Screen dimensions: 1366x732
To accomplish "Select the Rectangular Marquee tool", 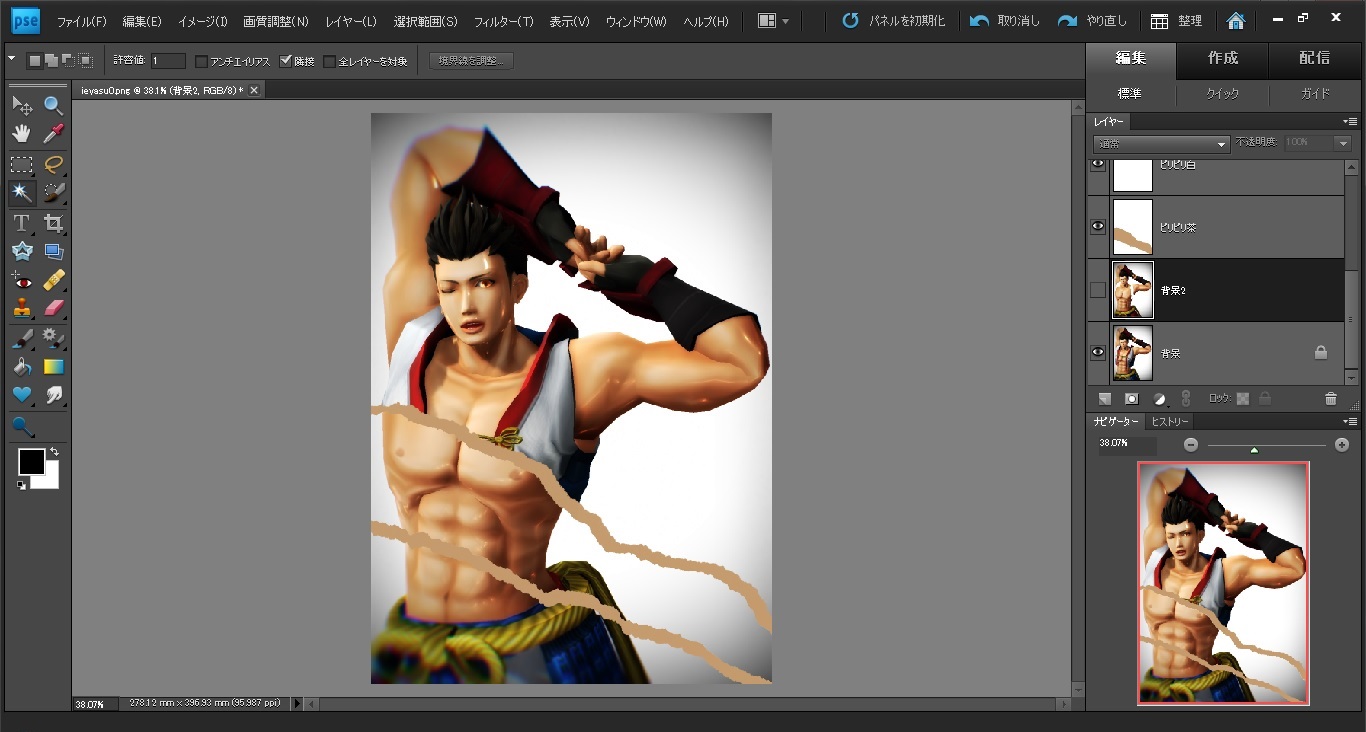I will click(21, 164).
